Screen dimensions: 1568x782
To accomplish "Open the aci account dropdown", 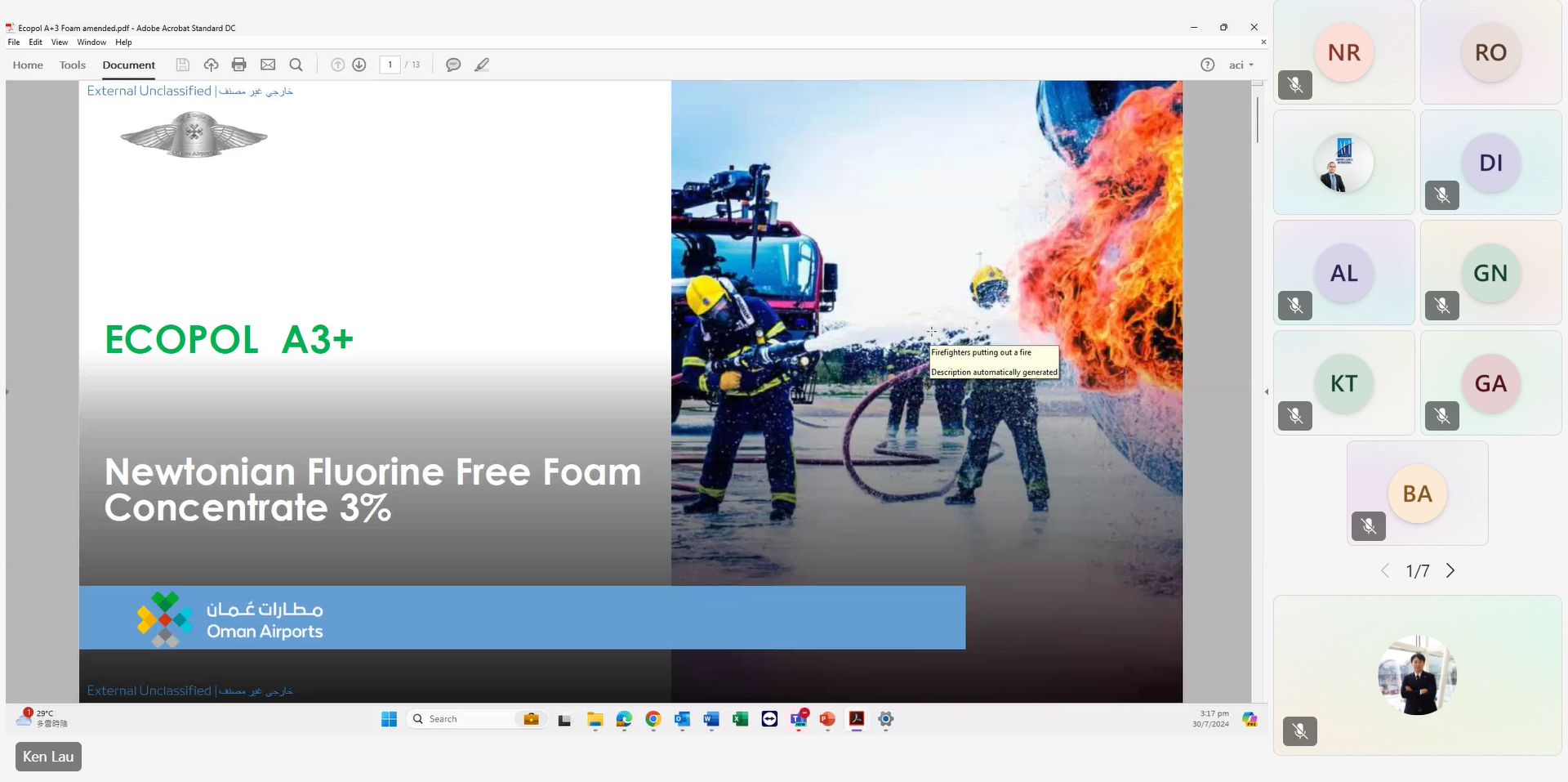I will tap(1241, 65).
